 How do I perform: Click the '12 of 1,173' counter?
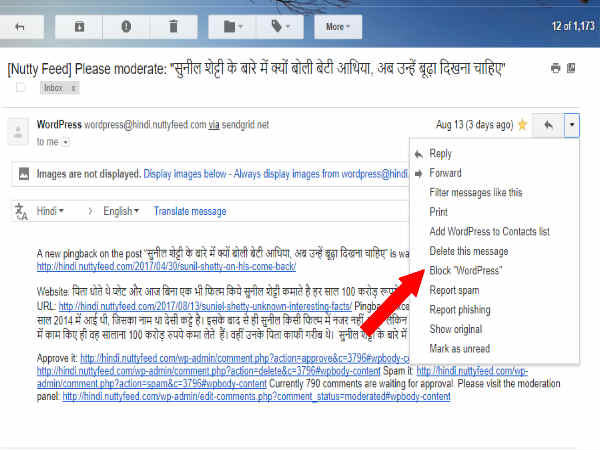(573, 26)
